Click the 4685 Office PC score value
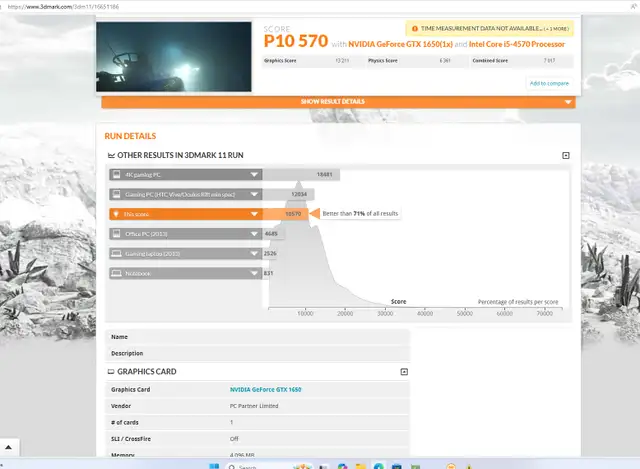This screenshot has height=469, width=640. click(271, 234)
